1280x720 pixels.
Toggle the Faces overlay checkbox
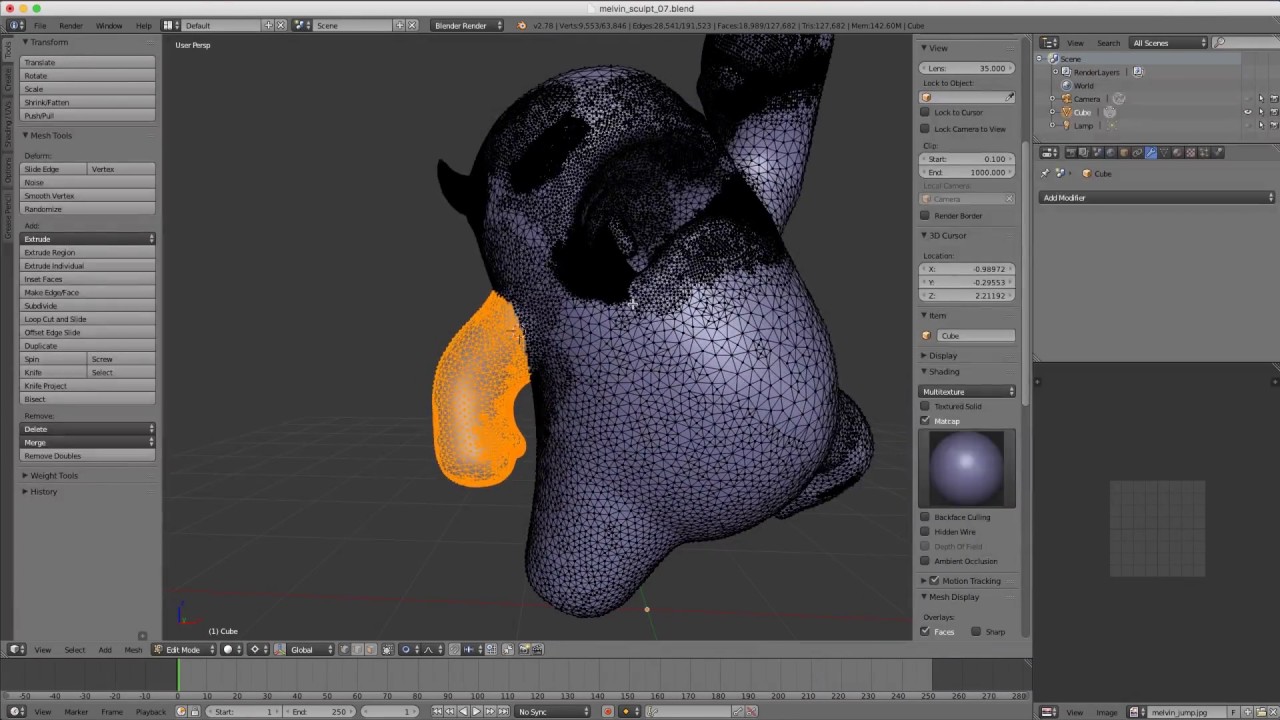[x=925, y=631]
